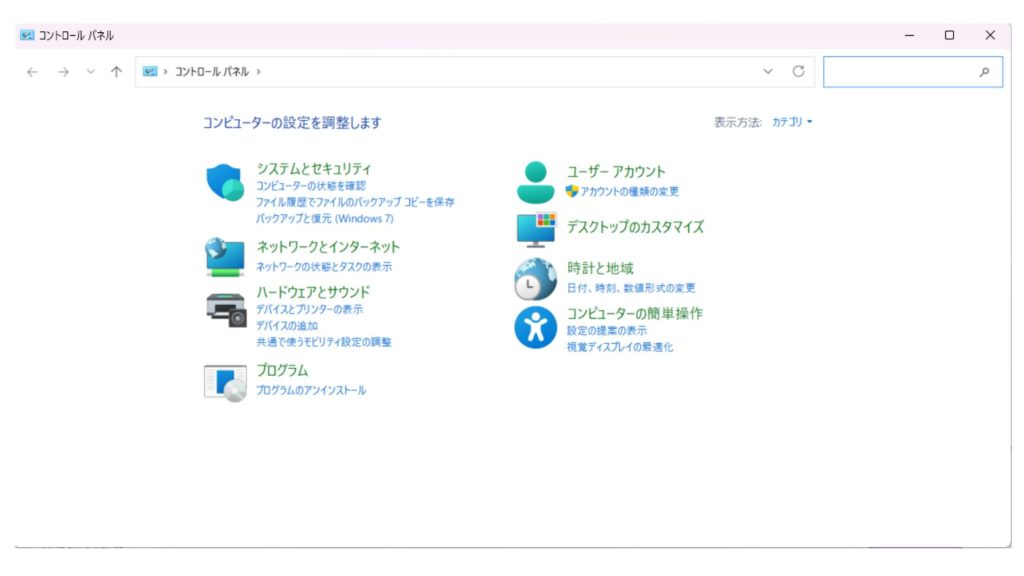Click the Clock and Region globe icon

click(x=535, y=279)
